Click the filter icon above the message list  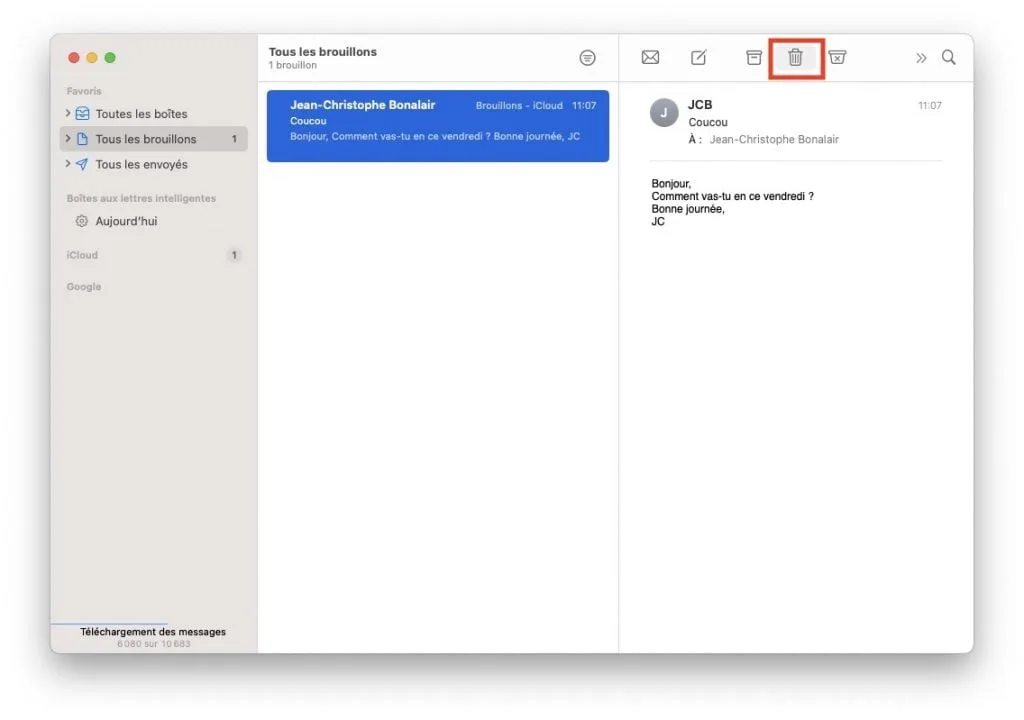click(x=587, y=57)
